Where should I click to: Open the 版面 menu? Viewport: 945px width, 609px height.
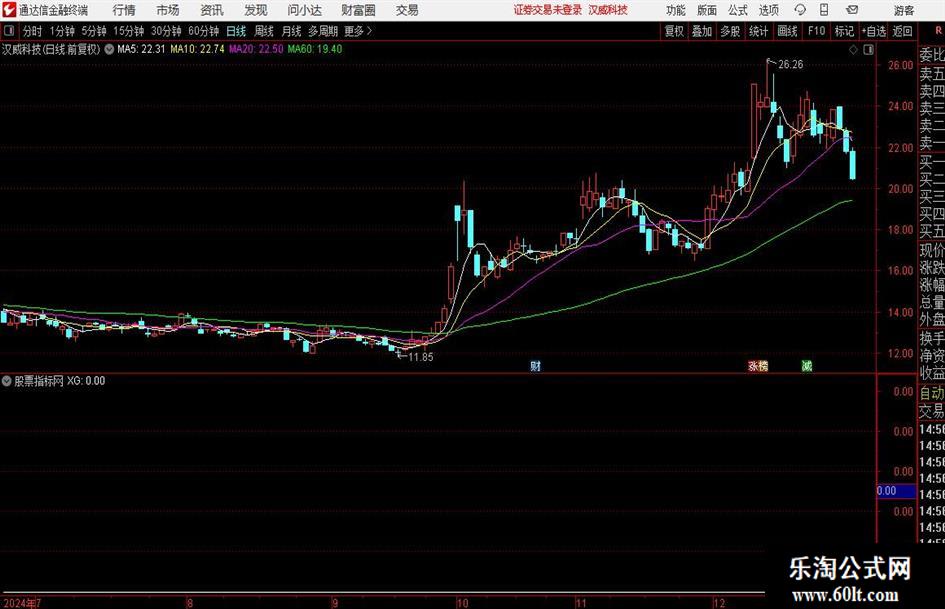[707, 10]
